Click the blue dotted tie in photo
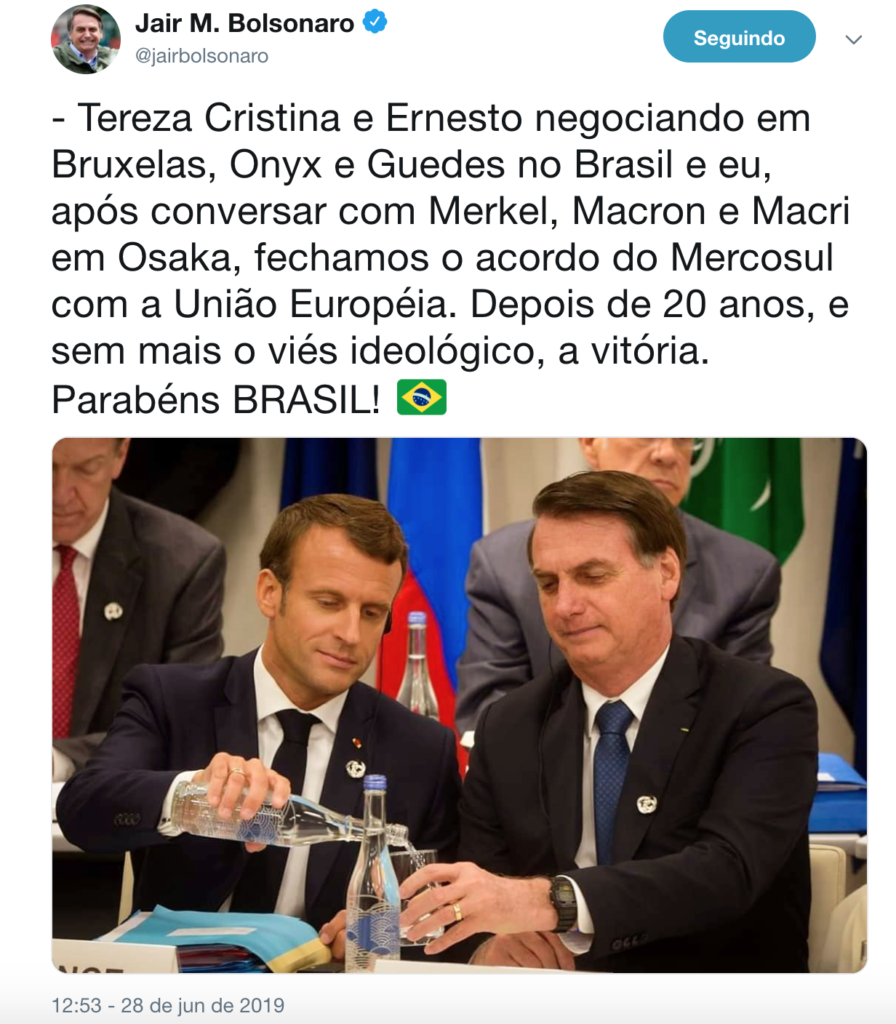The image size is (896, 1024). [x=611, y=777]
